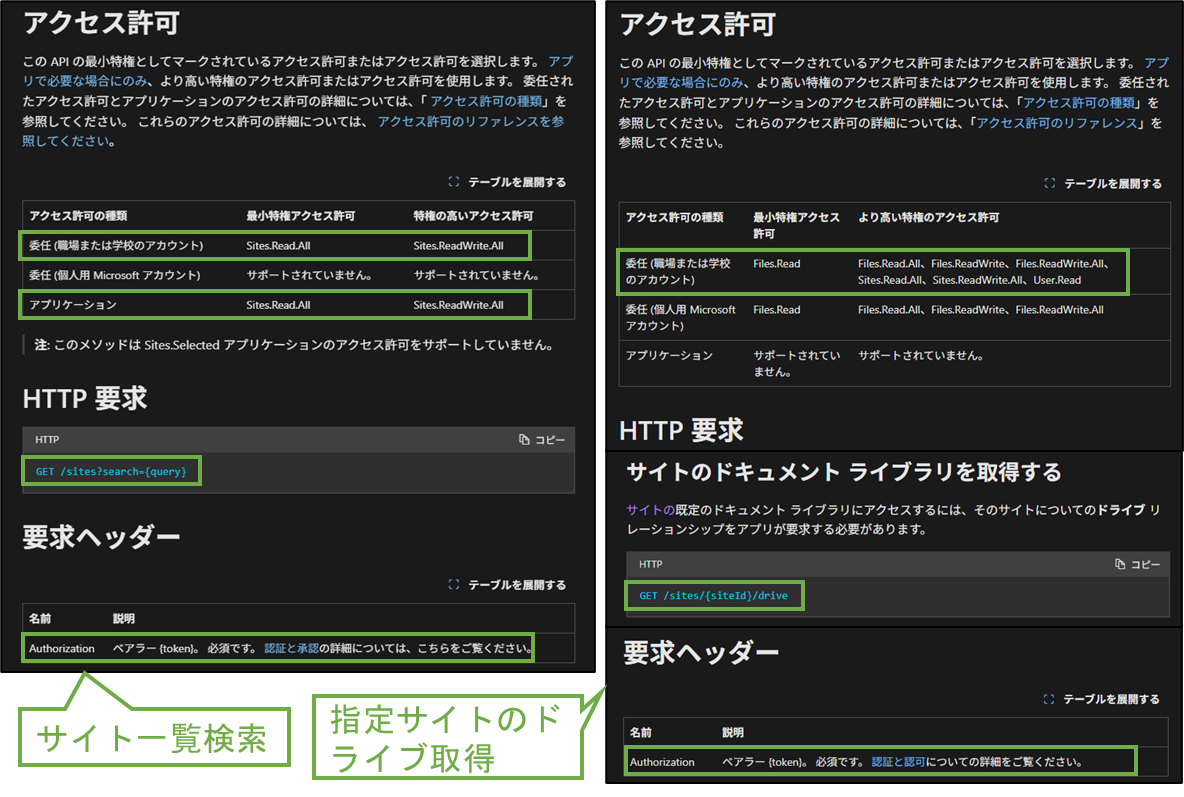Click 'Sites.ReadWrite.All' in 委任 (職場または学校のアカウント) row
Screen dimensions: 1184x797
[x=458, y=246]
